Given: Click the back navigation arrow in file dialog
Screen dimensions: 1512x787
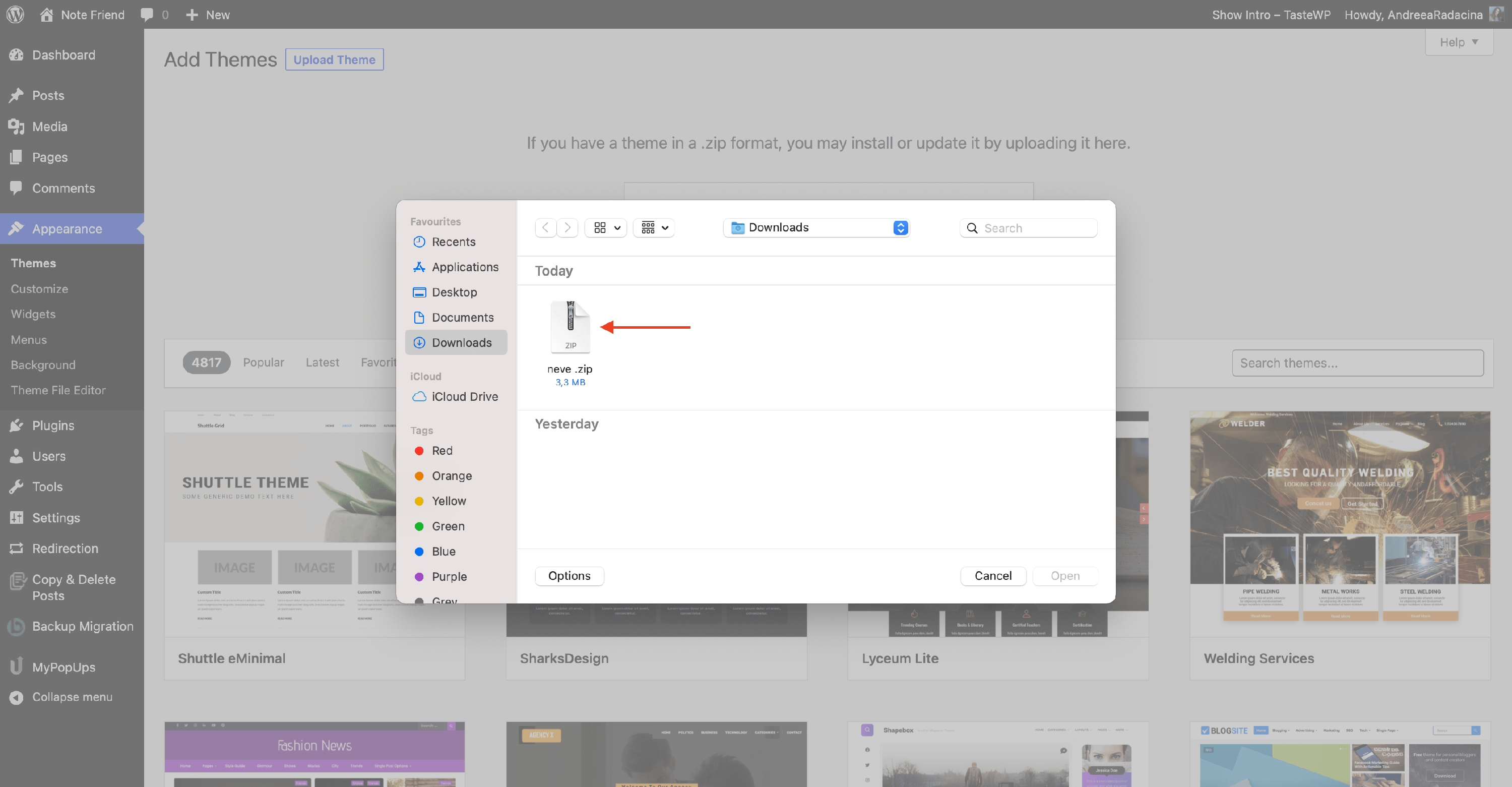Looking at the screenshot, I should (545, 228).
